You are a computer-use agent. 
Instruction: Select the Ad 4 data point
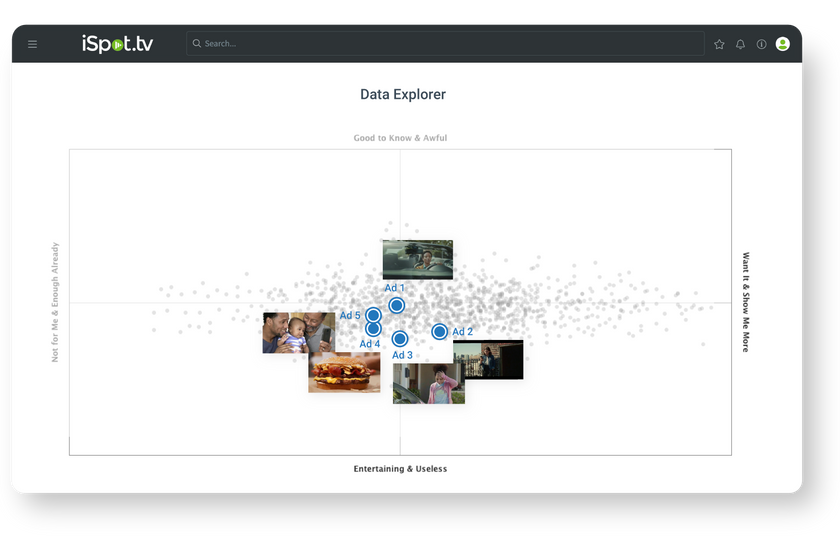(x=373, y=328)
